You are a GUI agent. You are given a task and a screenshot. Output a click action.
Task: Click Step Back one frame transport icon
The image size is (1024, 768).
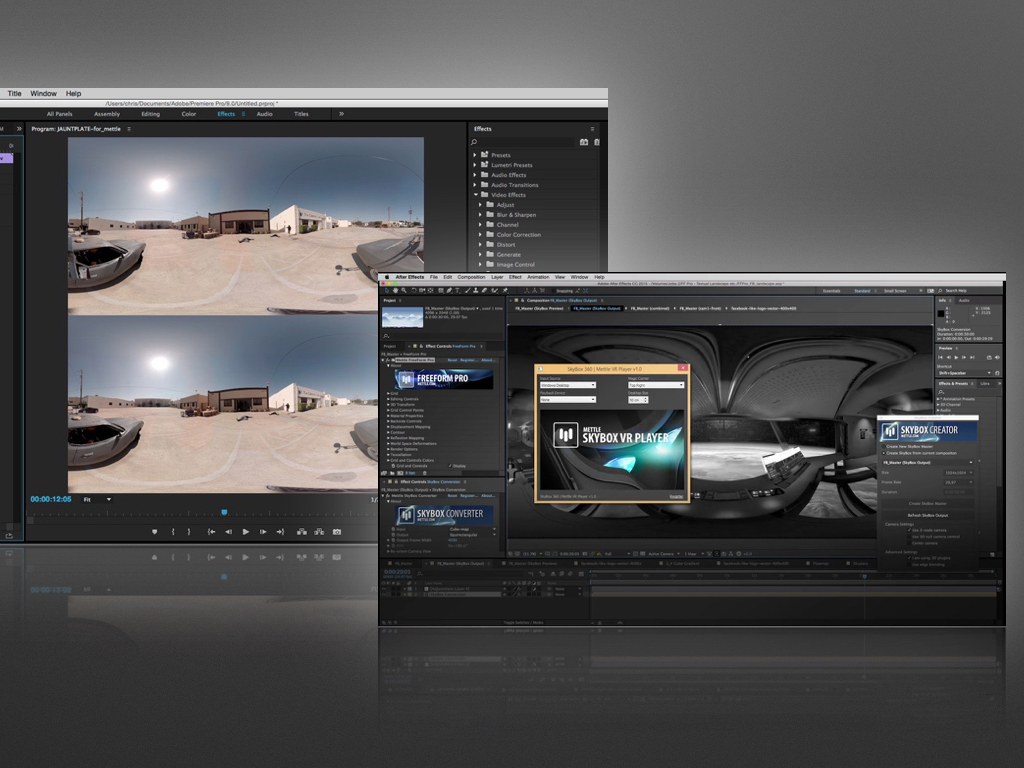[228, 532]
